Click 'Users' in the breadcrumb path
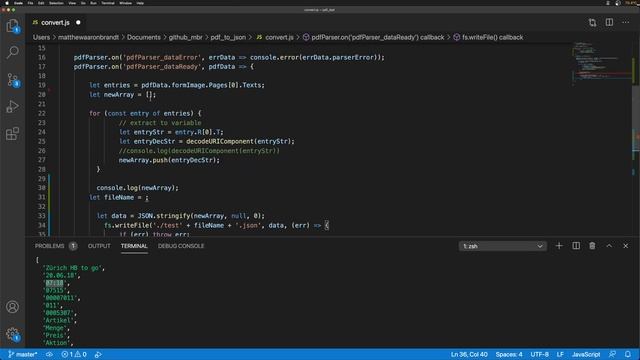 [41, 37]
